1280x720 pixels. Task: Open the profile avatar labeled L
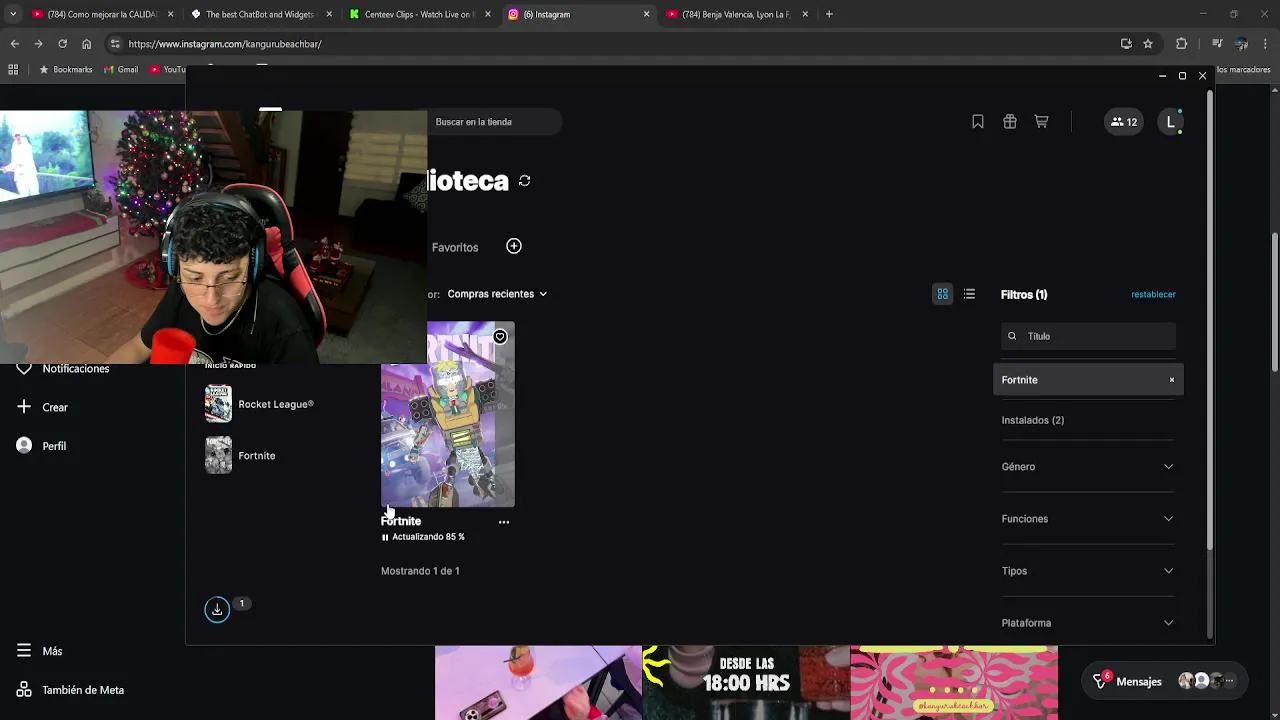(x=1170, y=122)
